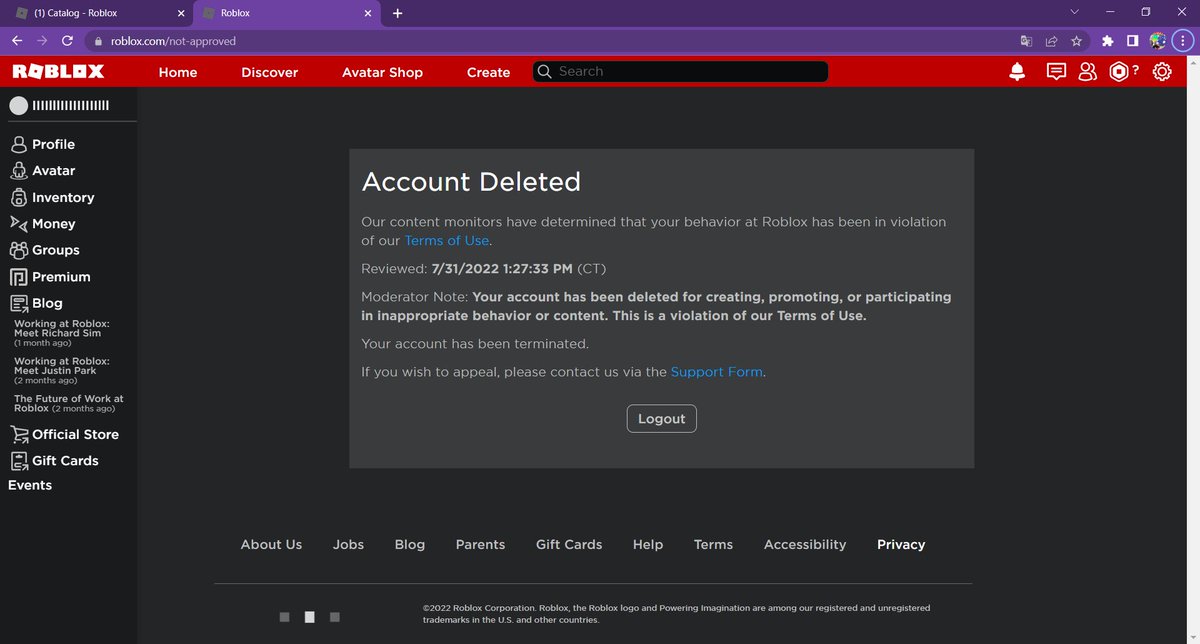Close the Roblox tab
This screenshot has height=644, width=1200.
(x=367, y=13)
